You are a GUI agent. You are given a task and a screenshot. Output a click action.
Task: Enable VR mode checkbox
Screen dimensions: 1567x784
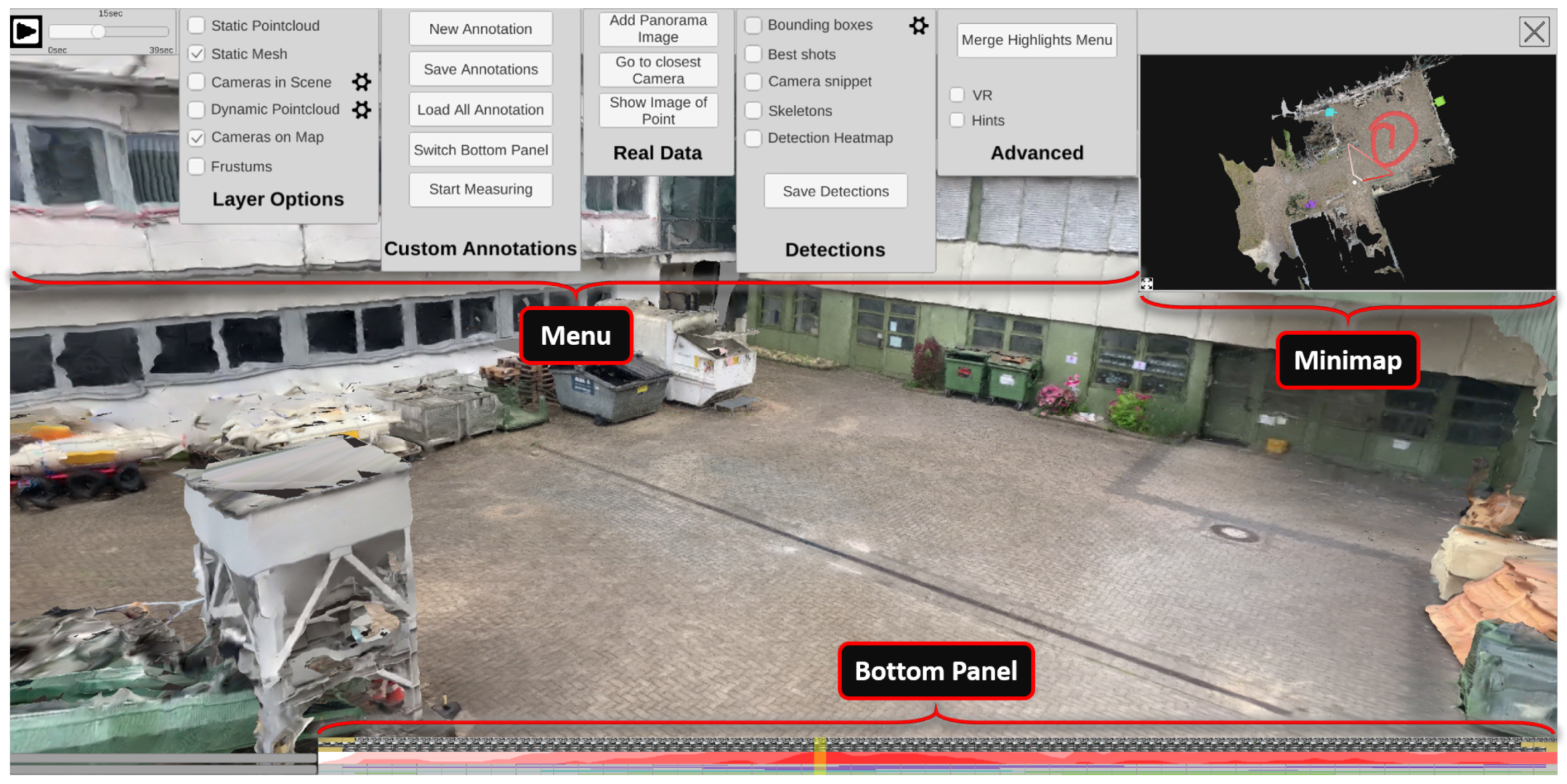[x=956, y=95]
